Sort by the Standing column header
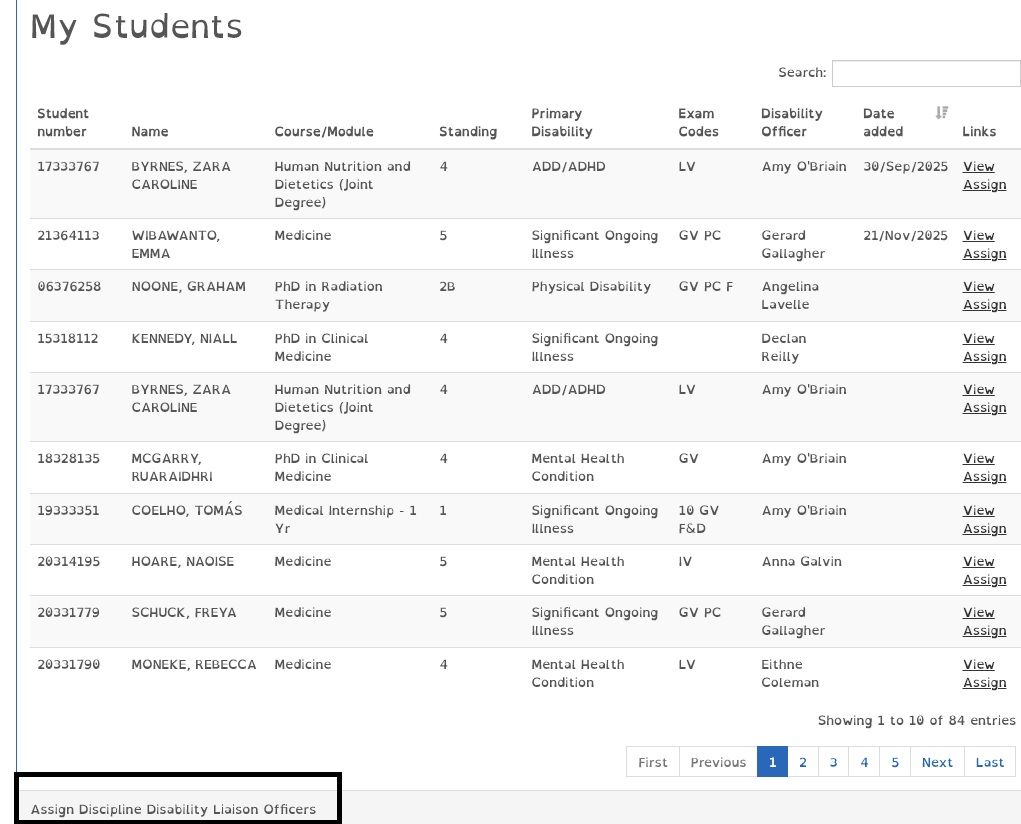Screen dimensions: 1021x824 pyautogui.click(x=467, y=131)
